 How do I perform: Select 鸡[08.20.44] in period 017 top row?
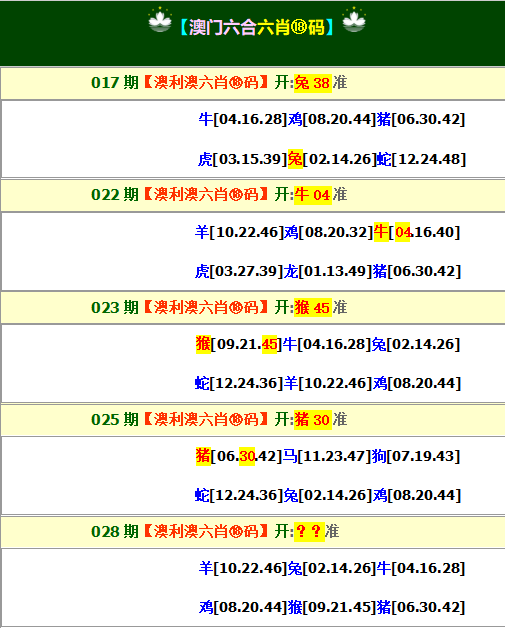pyautogui.click(x=332, y=119)
